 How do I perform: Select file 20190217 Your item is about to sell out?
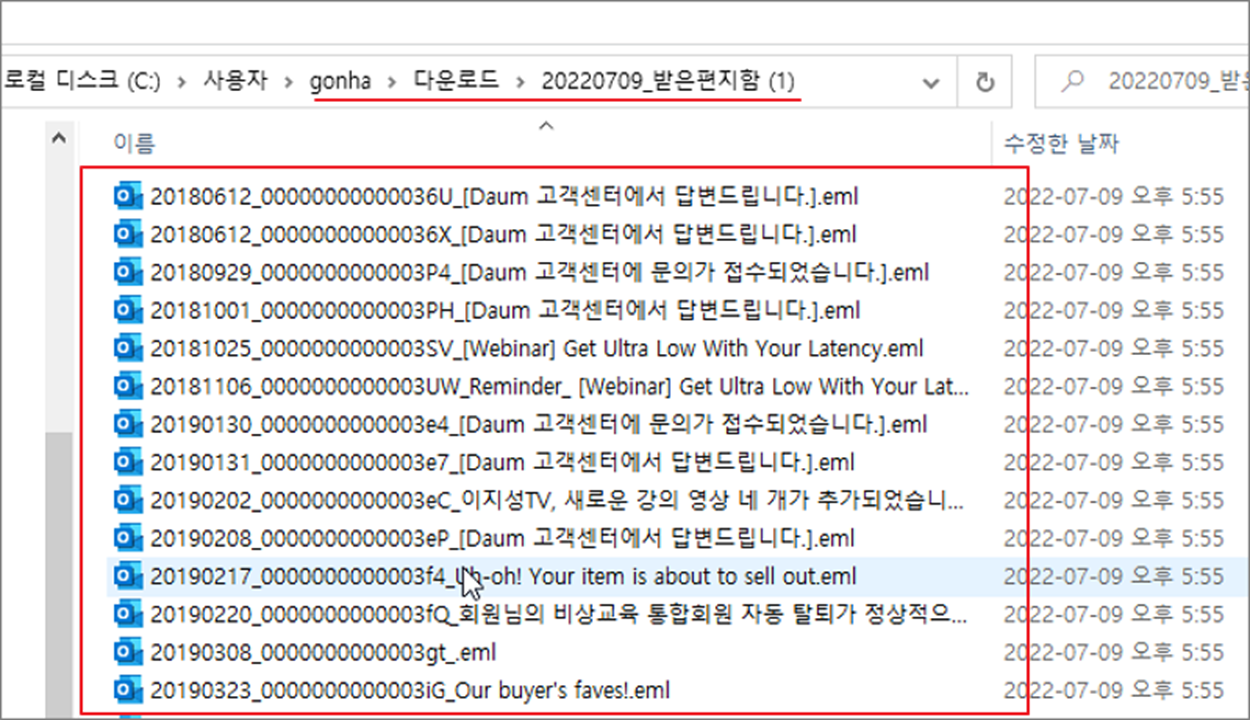click(503, 576)
